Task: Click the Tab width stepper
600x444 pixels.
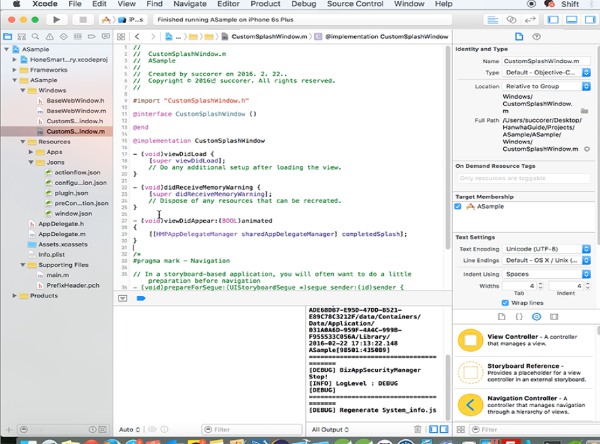Action: (x=540, y=286)
